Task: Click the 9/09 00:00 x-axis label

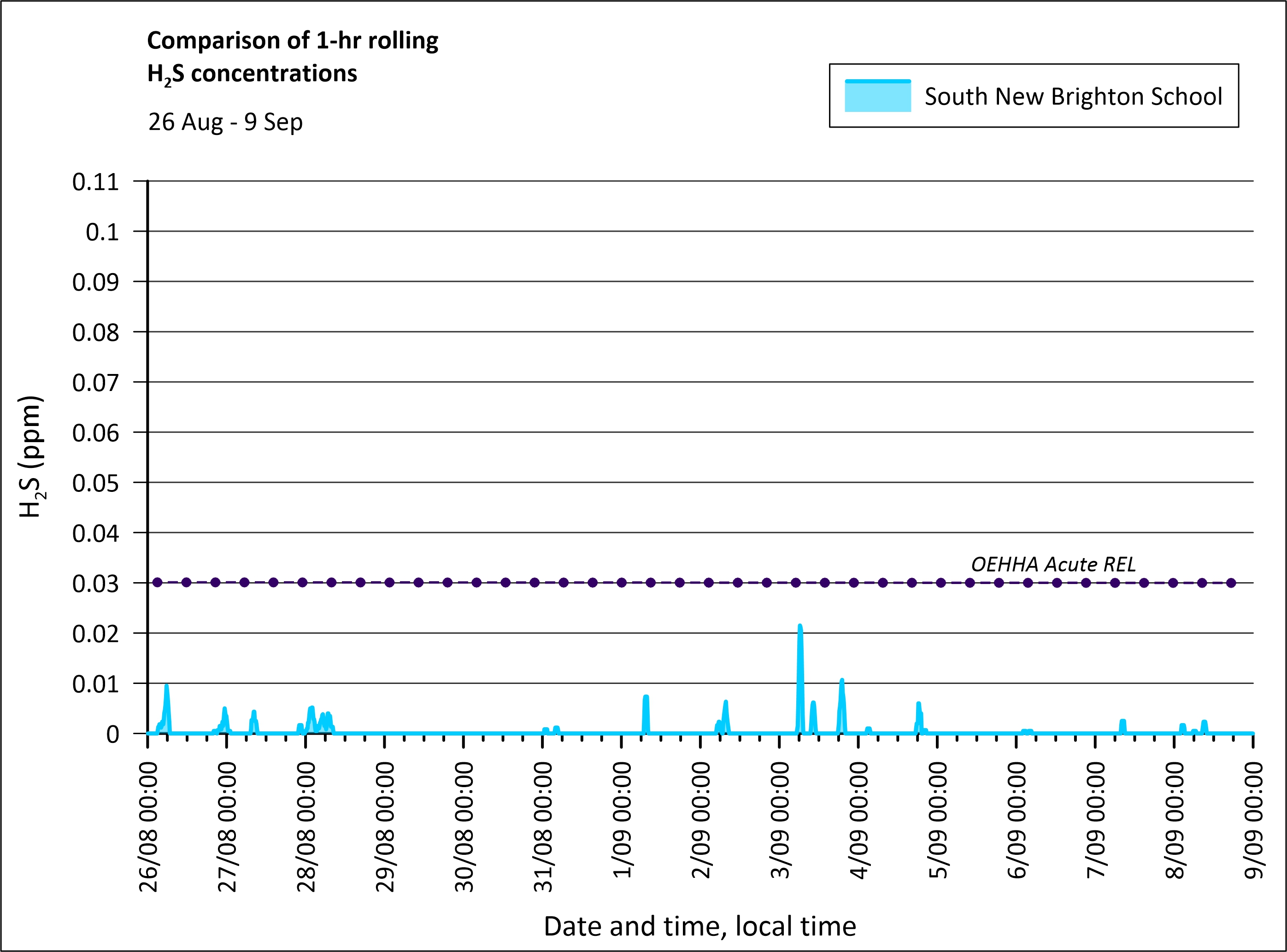Action: [x=1253, y=820]
